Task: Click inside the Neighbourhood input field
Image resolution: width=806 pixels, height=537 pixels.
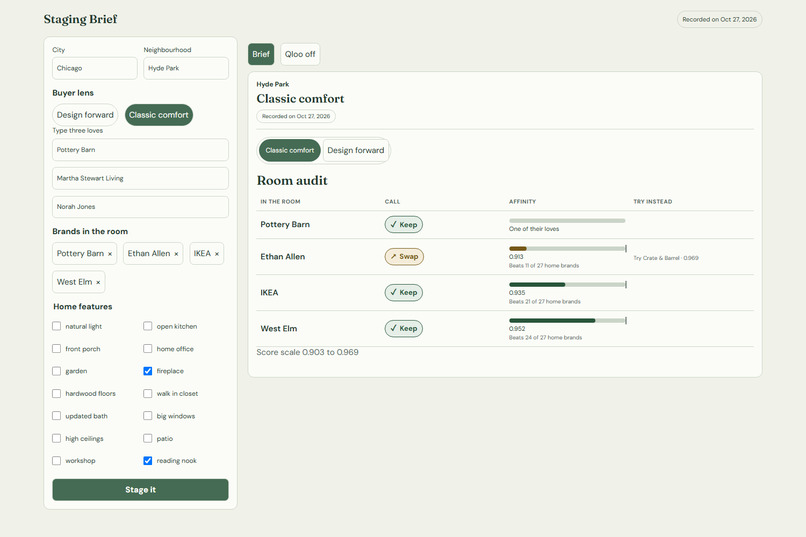Action: tap(186, 68)
